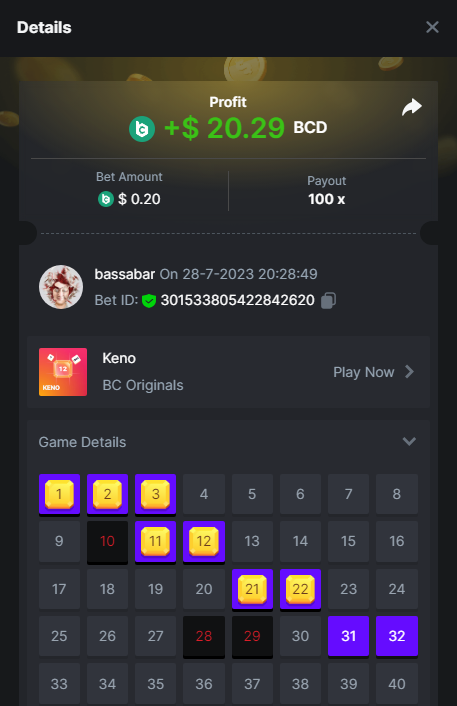Click the username bassabar
This screenshot has height=706, width=457.
(x=125, y=274)
